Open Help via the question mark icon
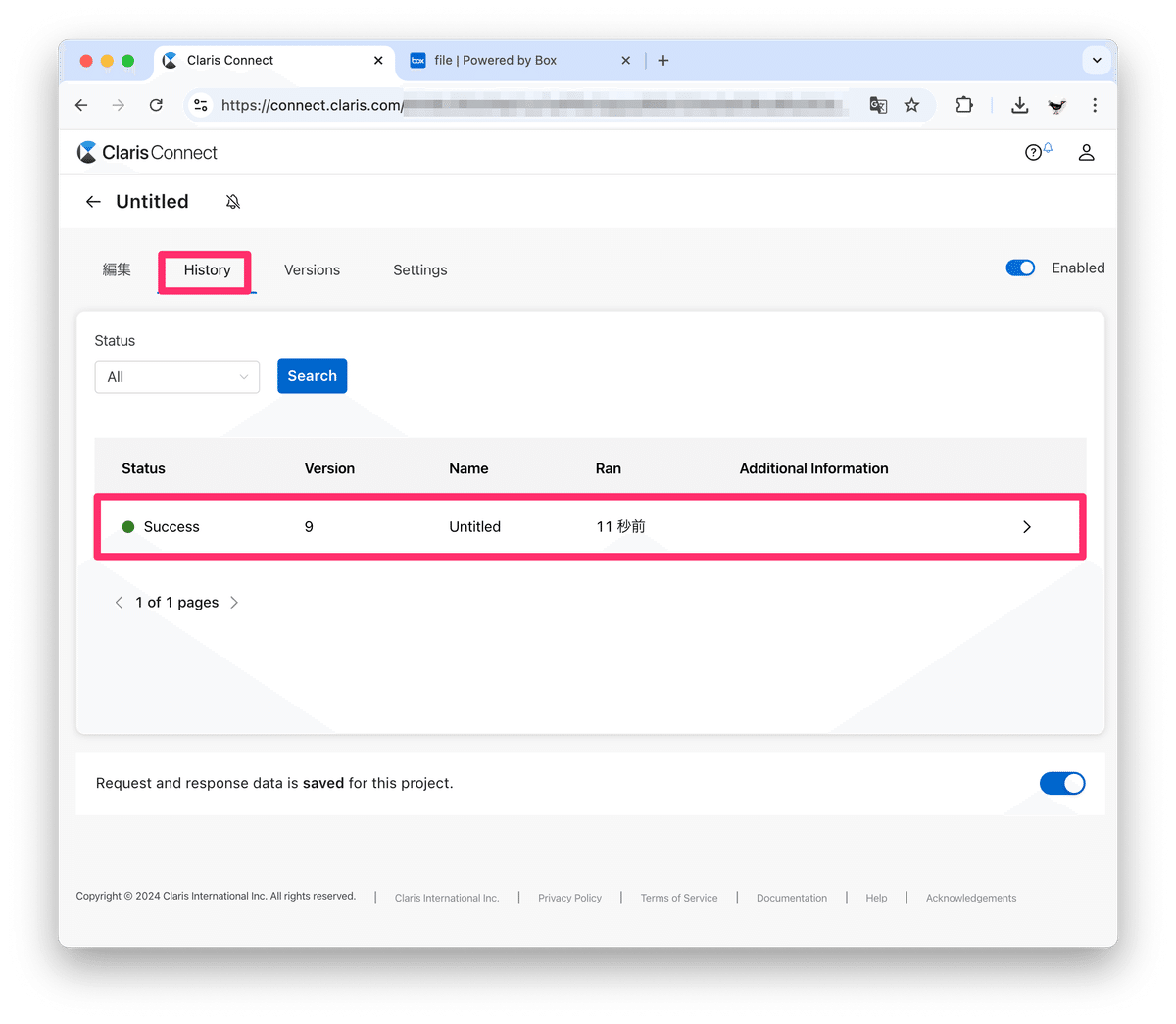This screenshot has height=1024, width=1176. (1034, 152)
